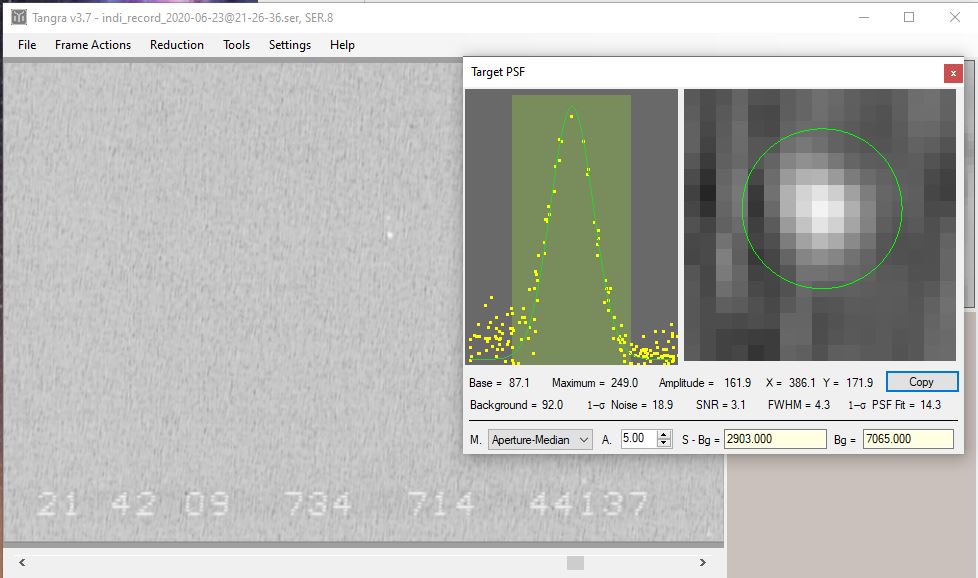
Task: Click the horizontal scrollbar thumb
Action: 575,563
